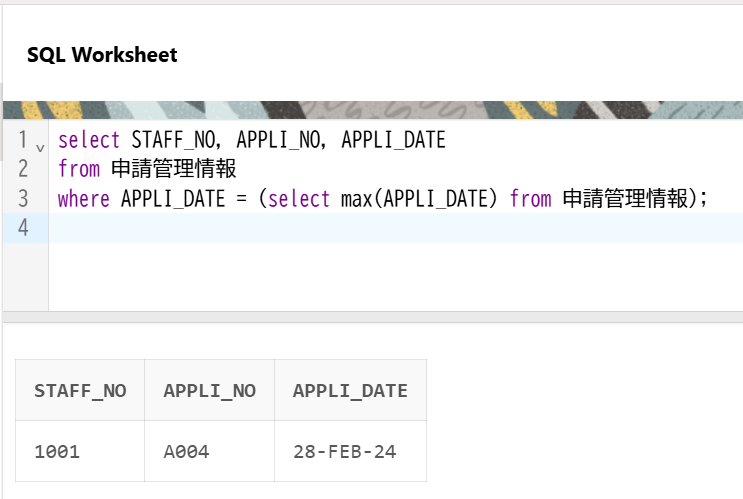Select the APPLI_NO results column header

[209, 390]
